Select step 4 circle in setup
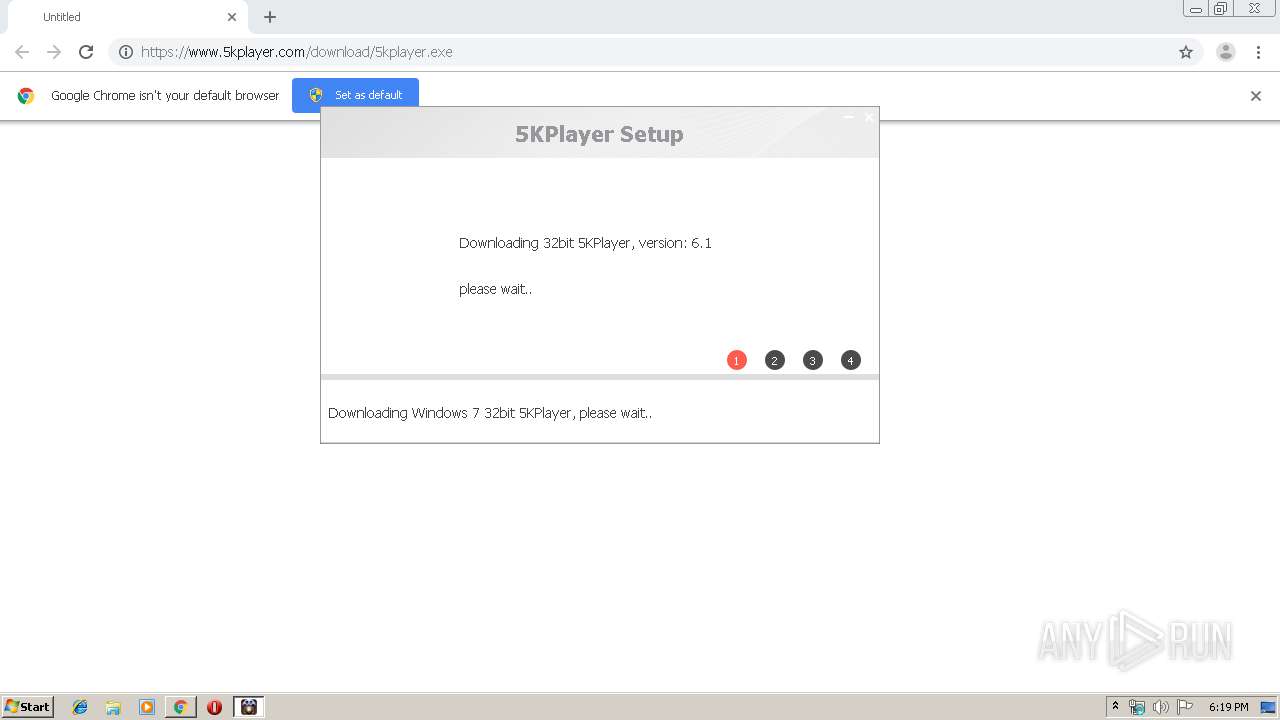The height and width of the screenshot is (720, 1280). (x=851, y=360)
